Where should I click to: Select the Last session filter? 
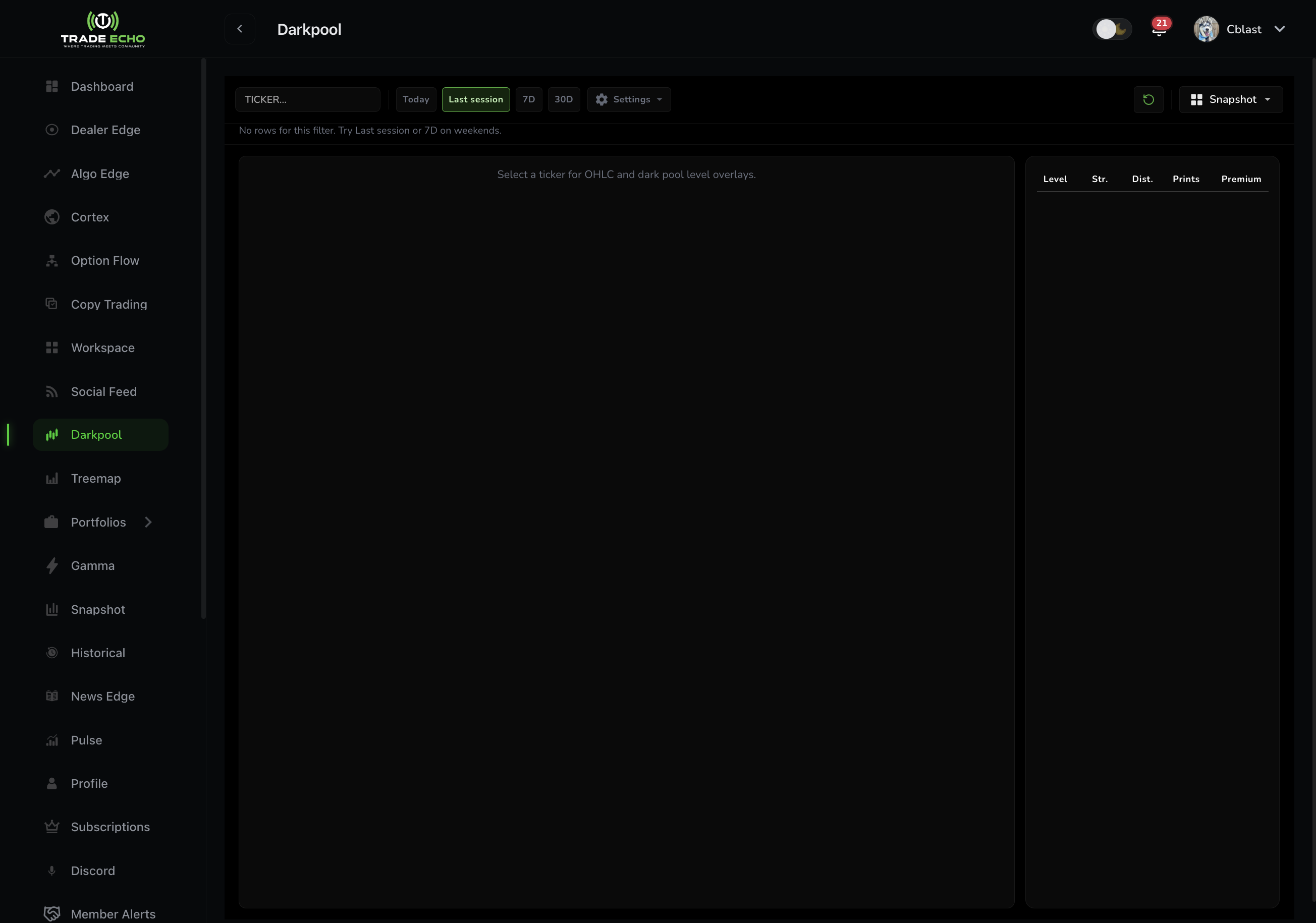pyautogui.click(x=476, y=100)
